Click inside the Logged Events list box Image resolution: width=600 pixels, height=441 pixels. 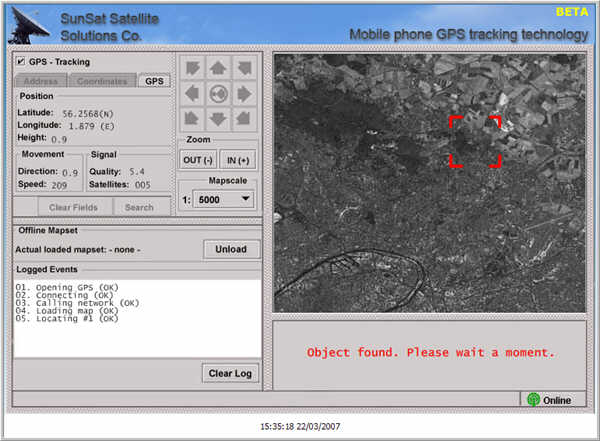(x=137, y=318)
